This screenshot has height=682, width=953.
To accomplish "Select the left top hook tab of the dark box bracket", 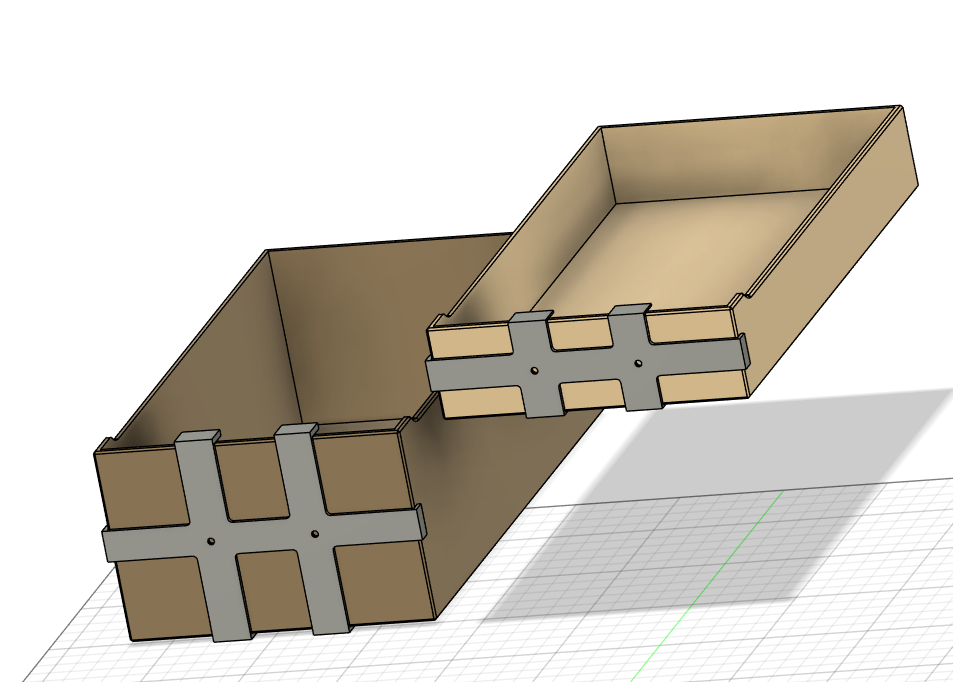I will tap(197, 436).
